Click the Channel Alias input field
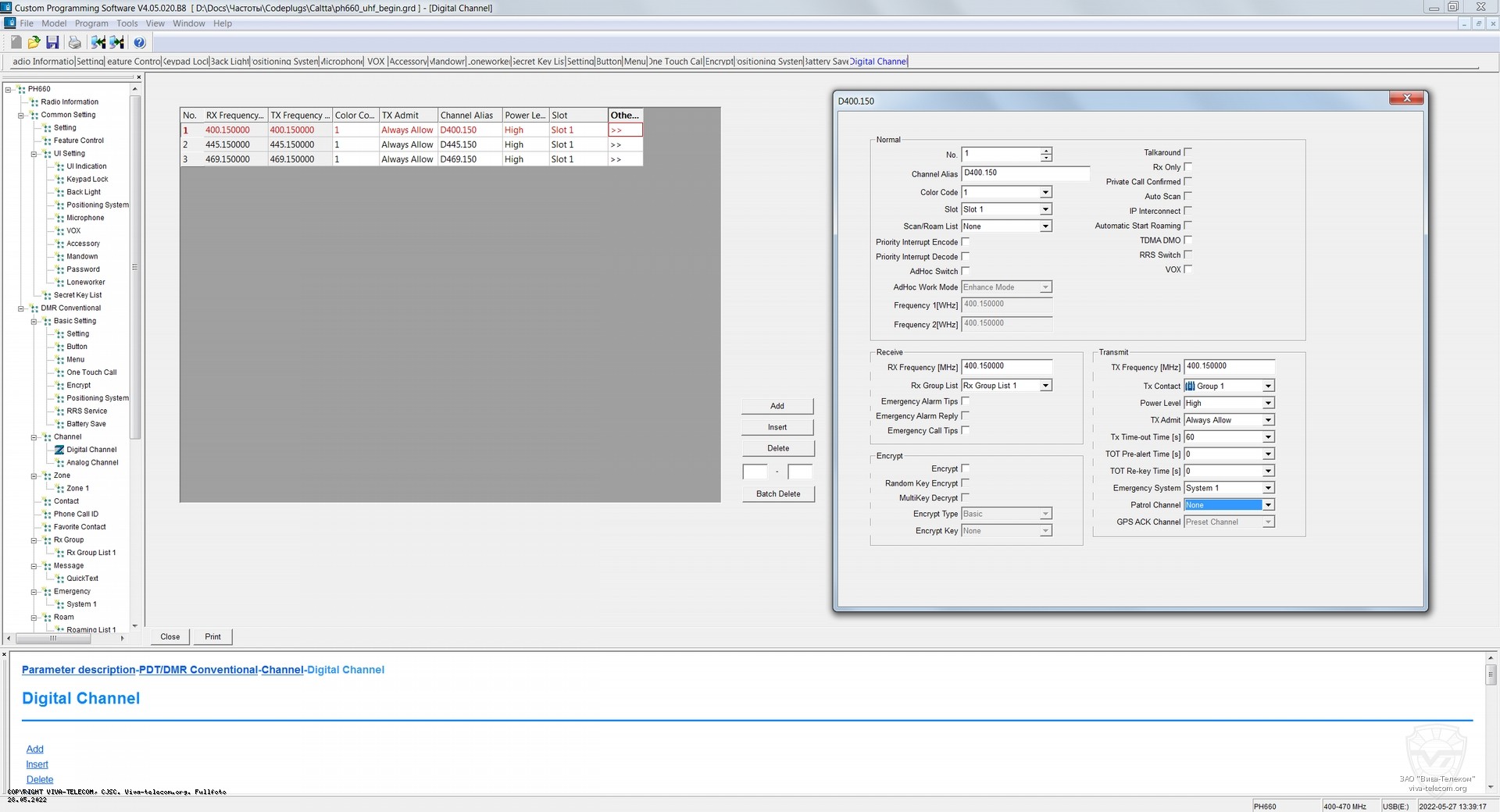 point(1025,173)
